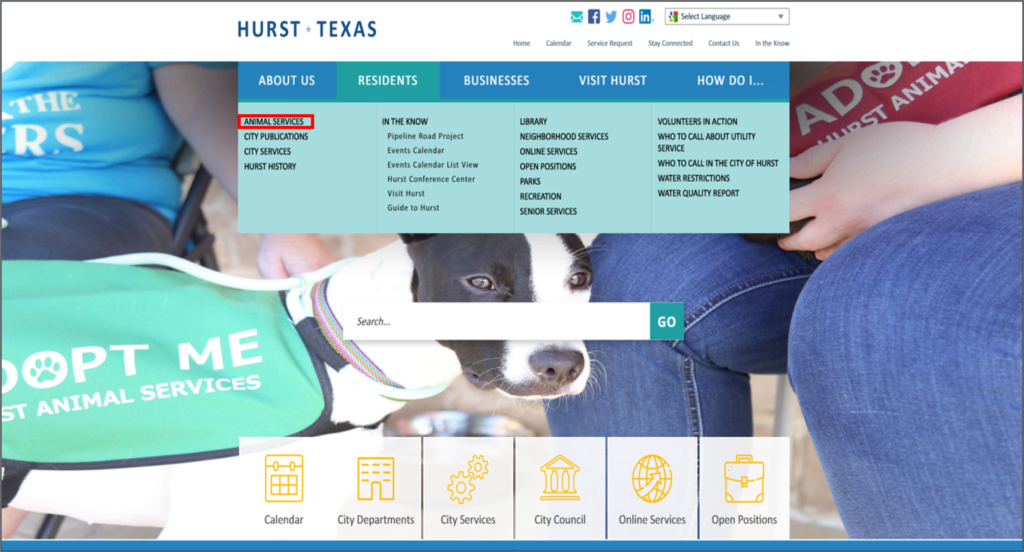
Task: Open the Visit Hurst submenu link
Action: pos(406,193)
